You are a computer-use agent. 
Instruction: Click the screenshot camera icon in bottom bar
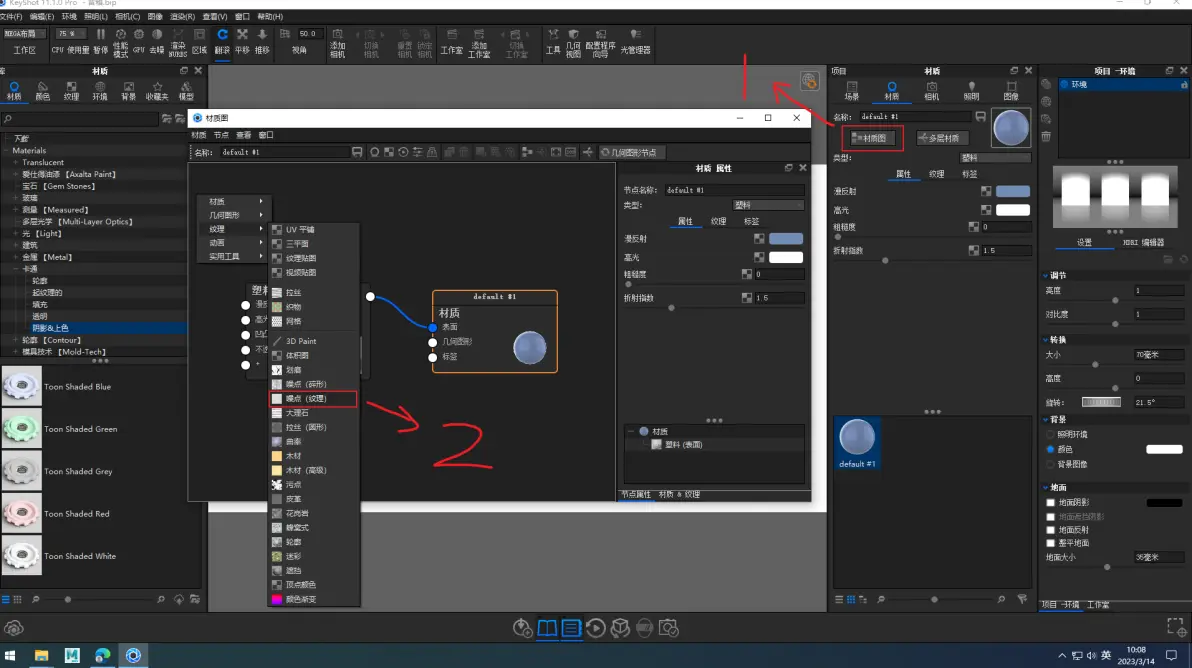coord(668,628)
